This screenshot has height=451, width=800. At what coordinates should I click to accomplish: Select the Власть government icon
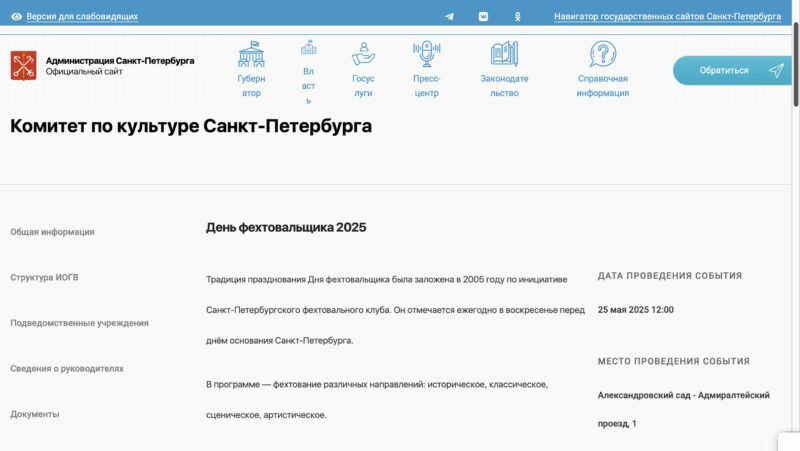[x=308, y=48]
